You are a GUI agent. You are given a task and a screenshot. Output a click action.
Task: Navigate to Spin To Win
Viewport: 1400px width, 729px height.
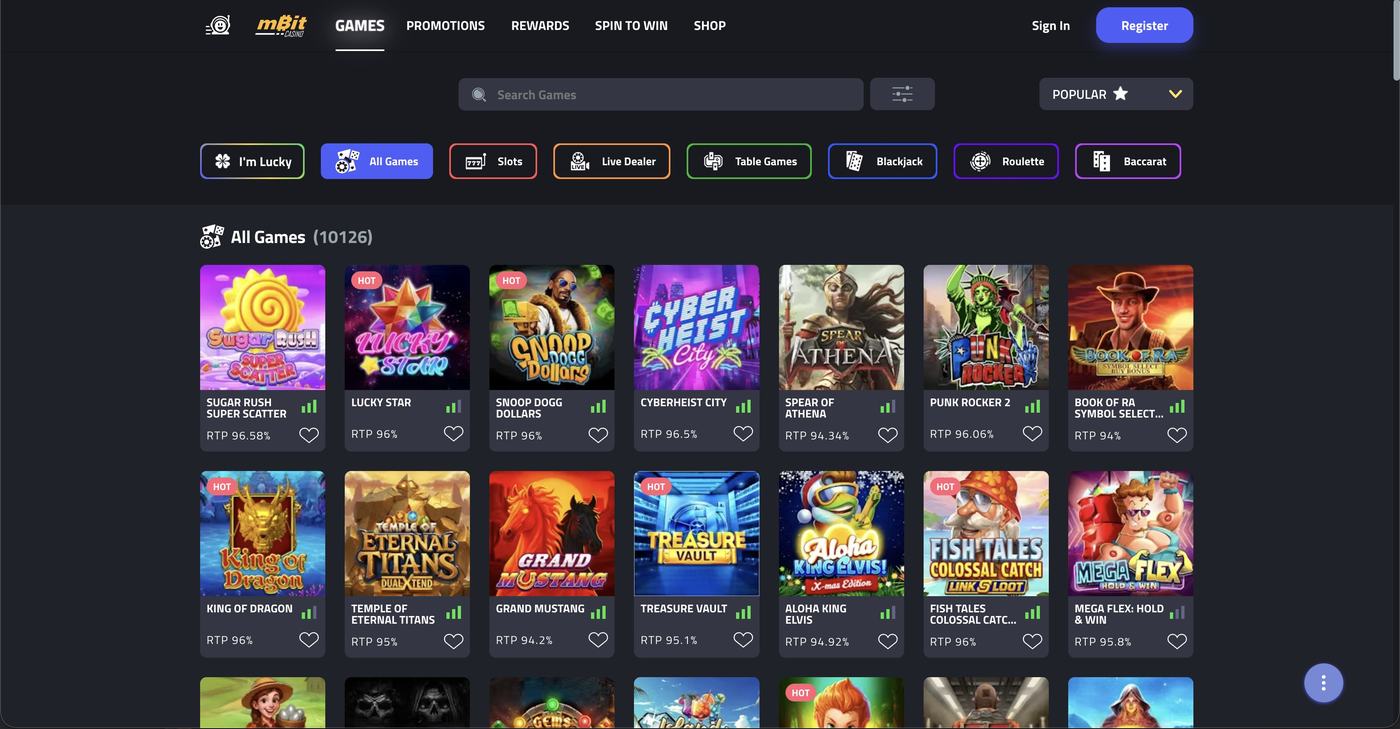click(631, 26)
